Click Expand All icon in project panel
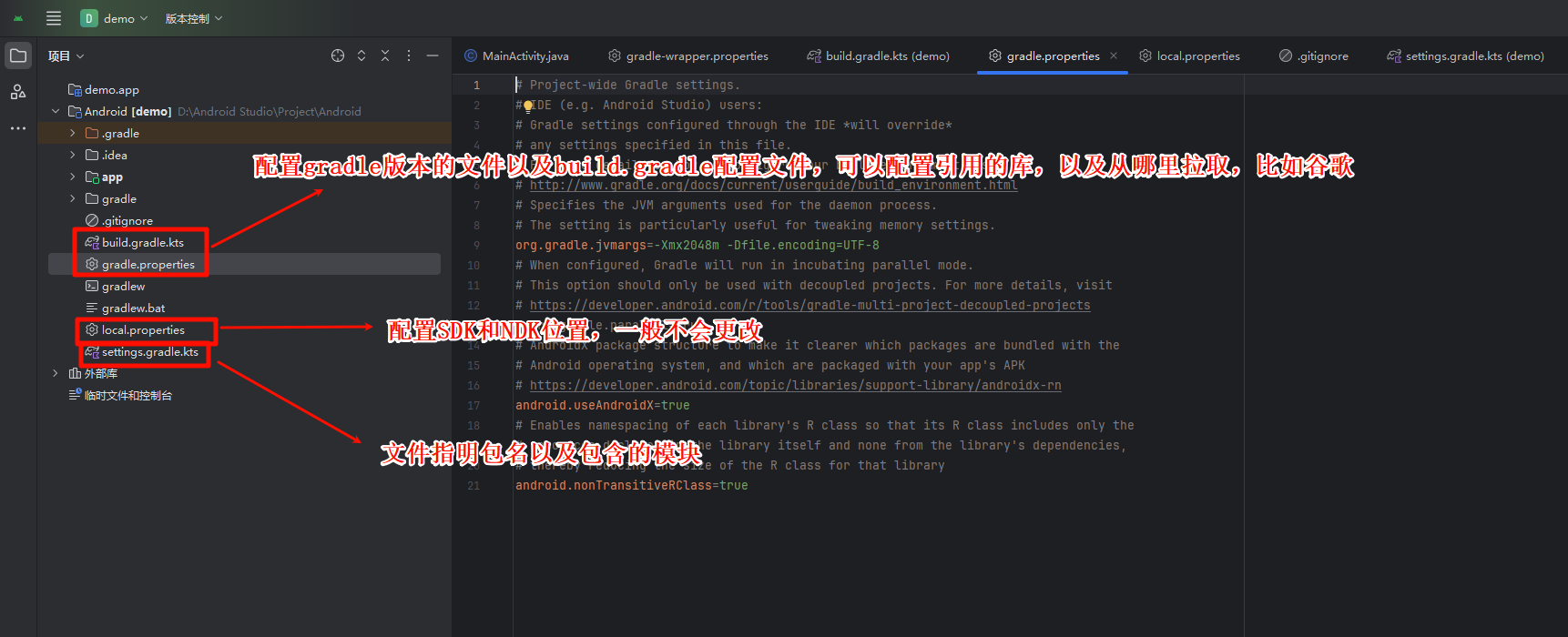 click(361, 56)
